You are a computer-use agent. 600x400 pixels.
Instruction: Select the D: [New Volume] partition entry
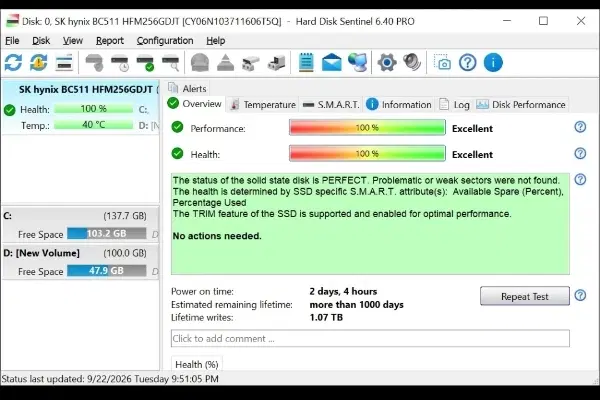click(x=81, y=262)
